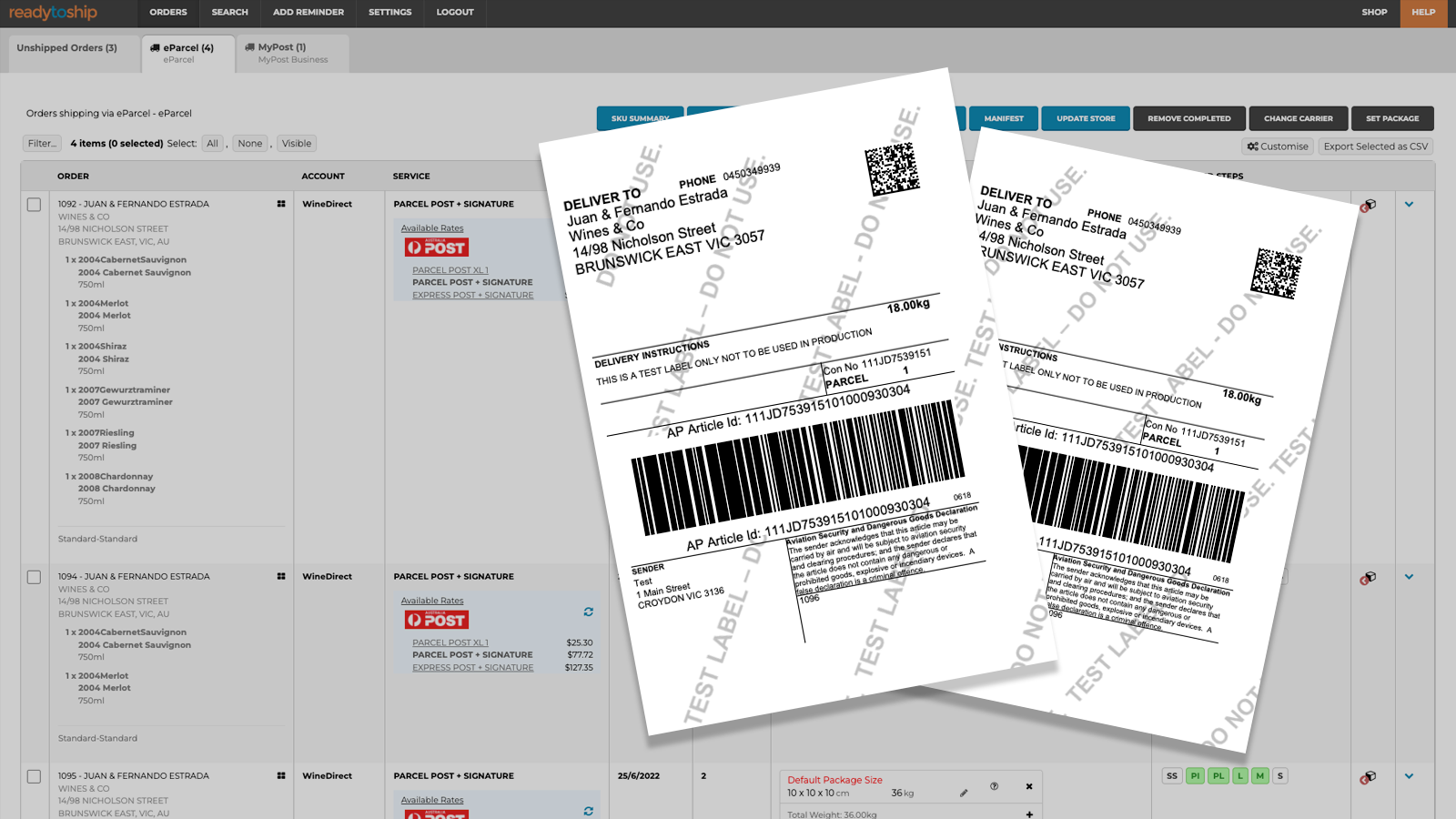Select All items

point(213,144)
